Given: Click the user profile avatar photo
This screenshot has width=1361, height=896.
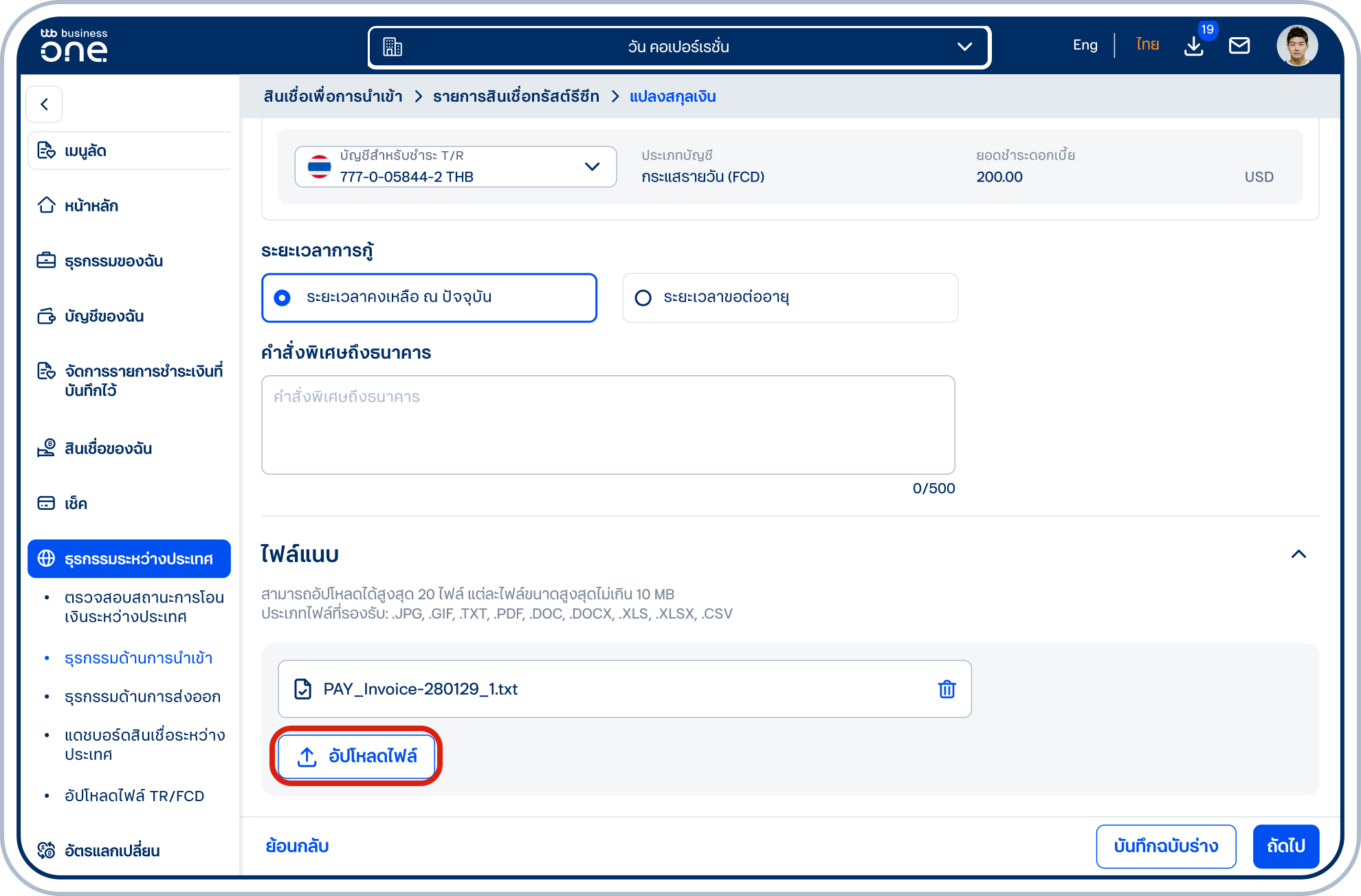Looking at the screenshot, I should [x=1297, y=46].
